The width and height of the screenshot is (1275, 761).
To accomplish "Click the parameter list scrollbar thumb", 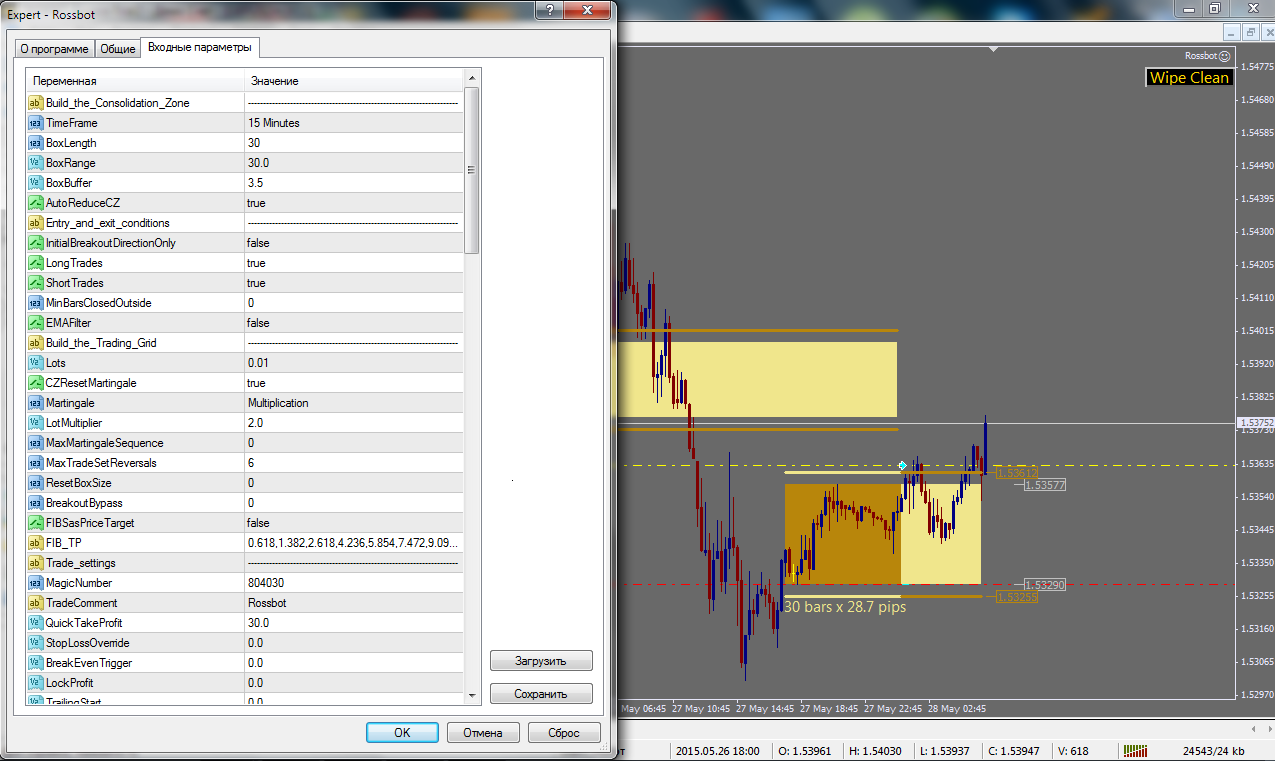I will click(472, 170).
